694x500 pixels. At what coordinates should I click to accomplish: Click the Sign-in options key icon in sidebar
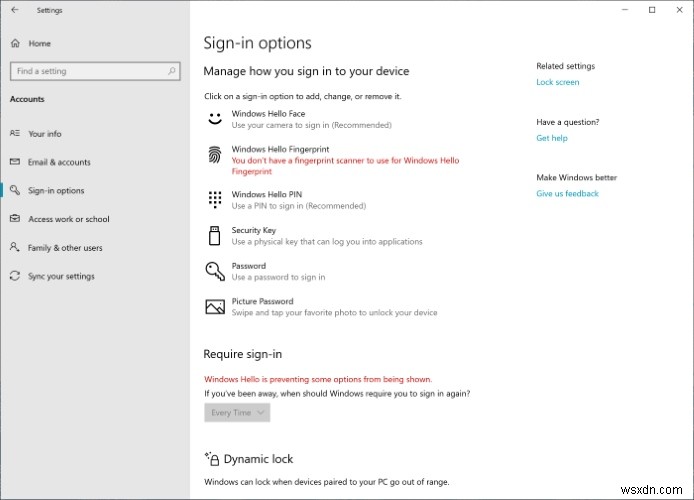(15, 190)
